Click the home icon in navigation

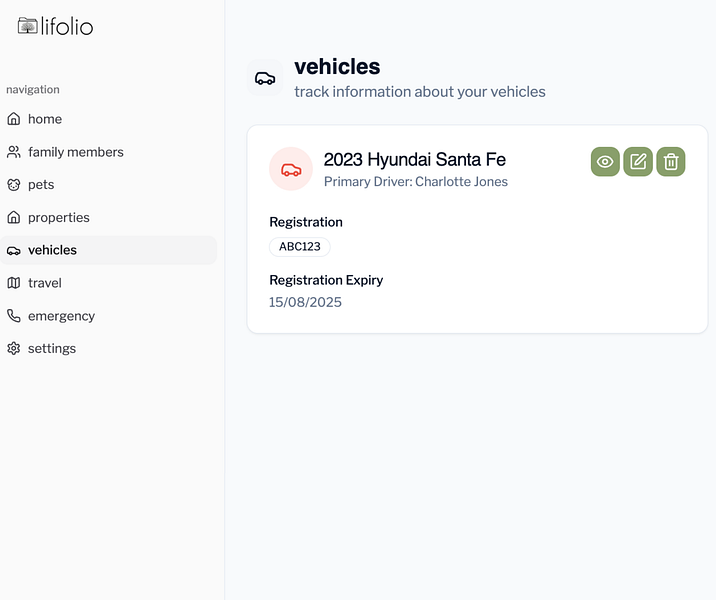pyautogui.click(x=14, y=119)
